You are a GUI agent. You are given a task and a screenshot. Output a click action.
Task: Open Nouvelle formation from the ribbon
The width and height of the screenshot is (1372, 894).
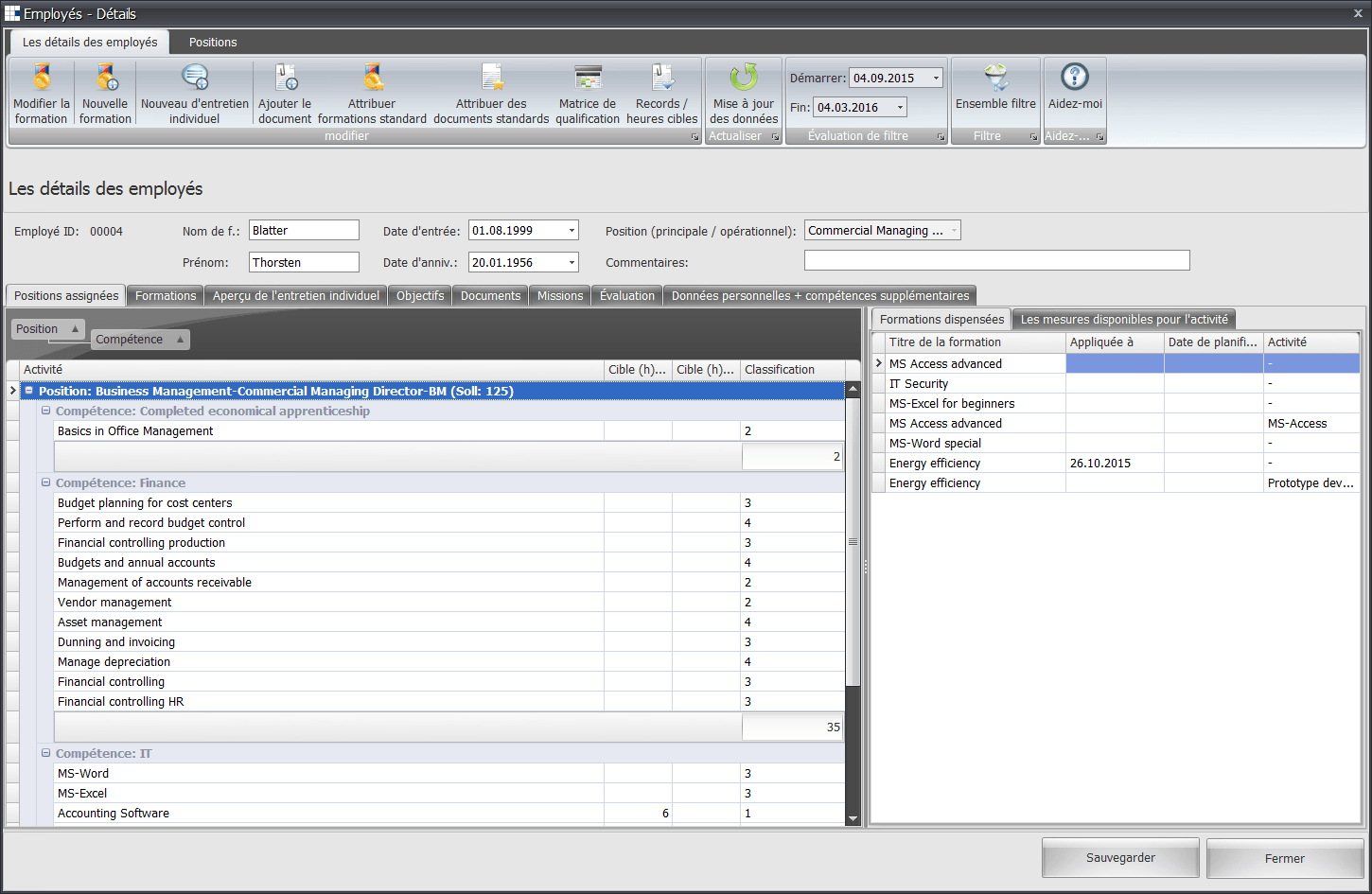click(x=105, y=93)
